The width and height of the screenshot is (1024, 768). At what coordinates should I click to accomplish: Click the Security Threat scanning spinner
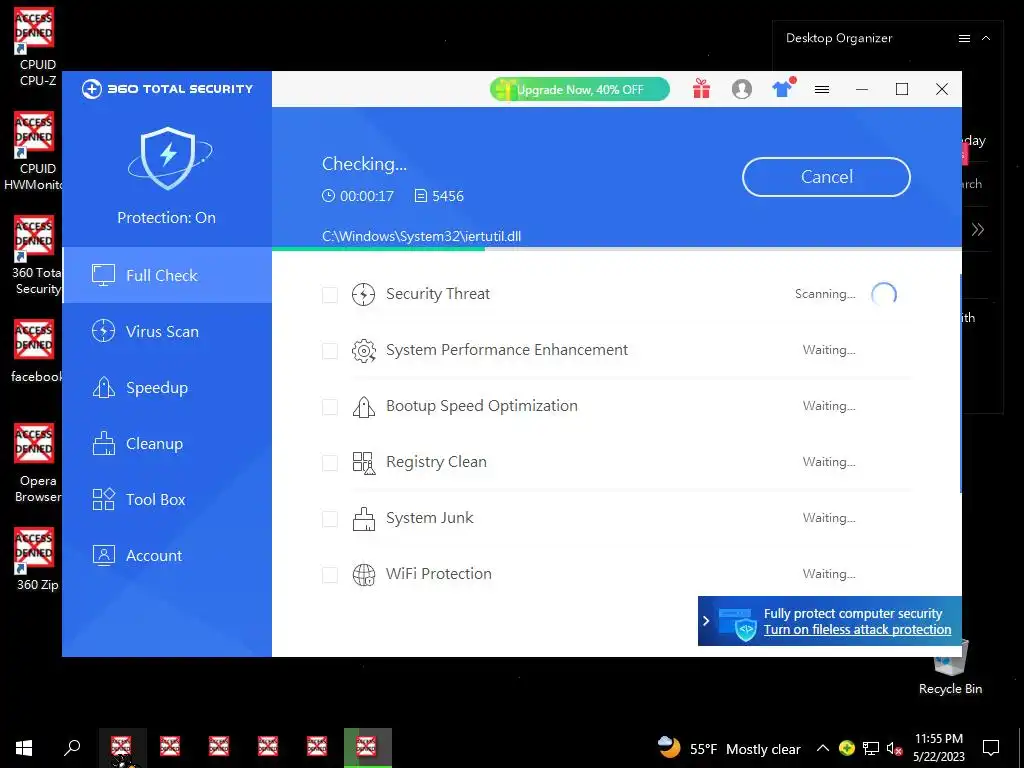pyautogui.click(x=884, y=295)
